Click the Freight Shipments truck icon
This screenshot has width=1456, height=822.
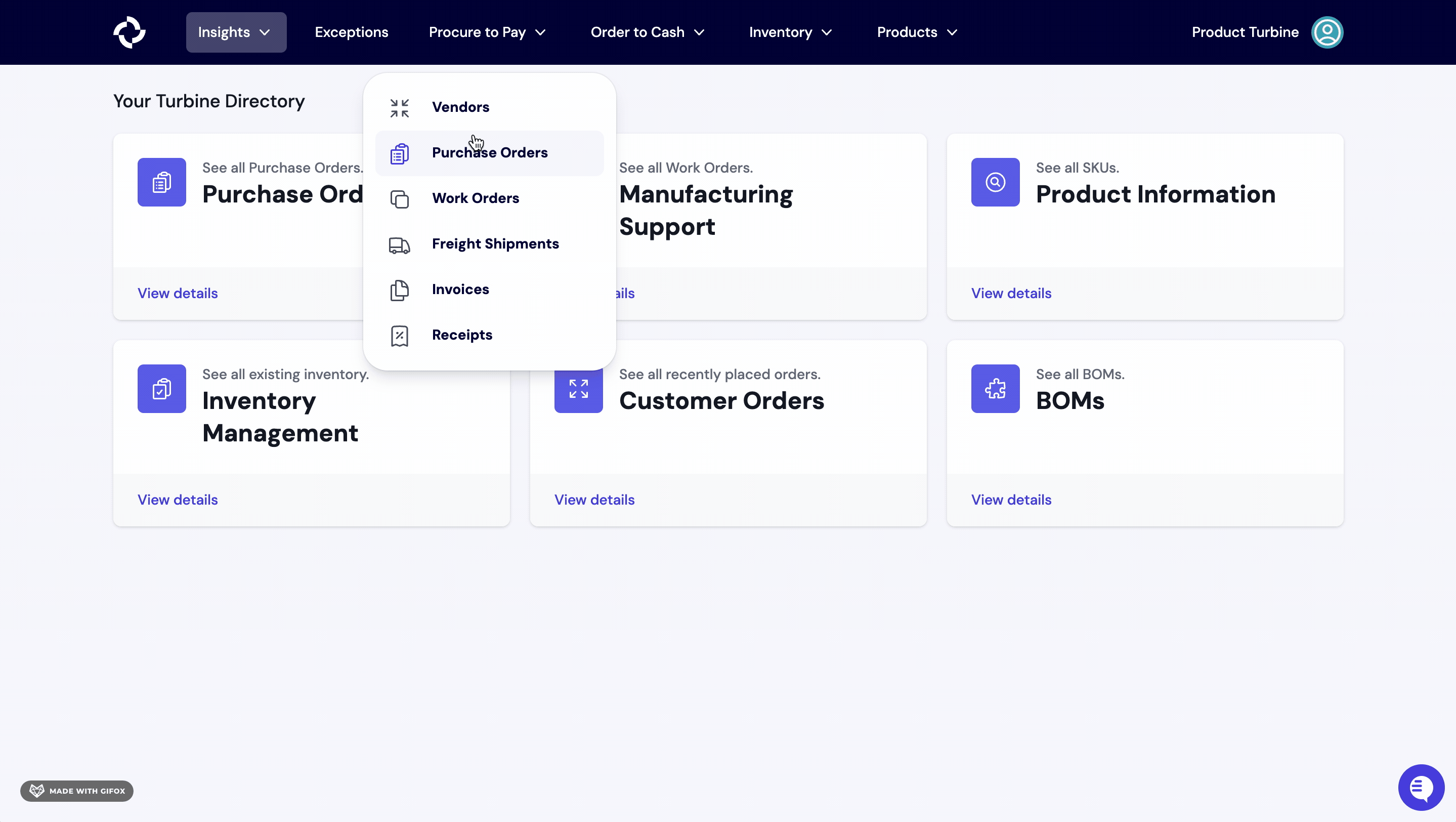399,244
